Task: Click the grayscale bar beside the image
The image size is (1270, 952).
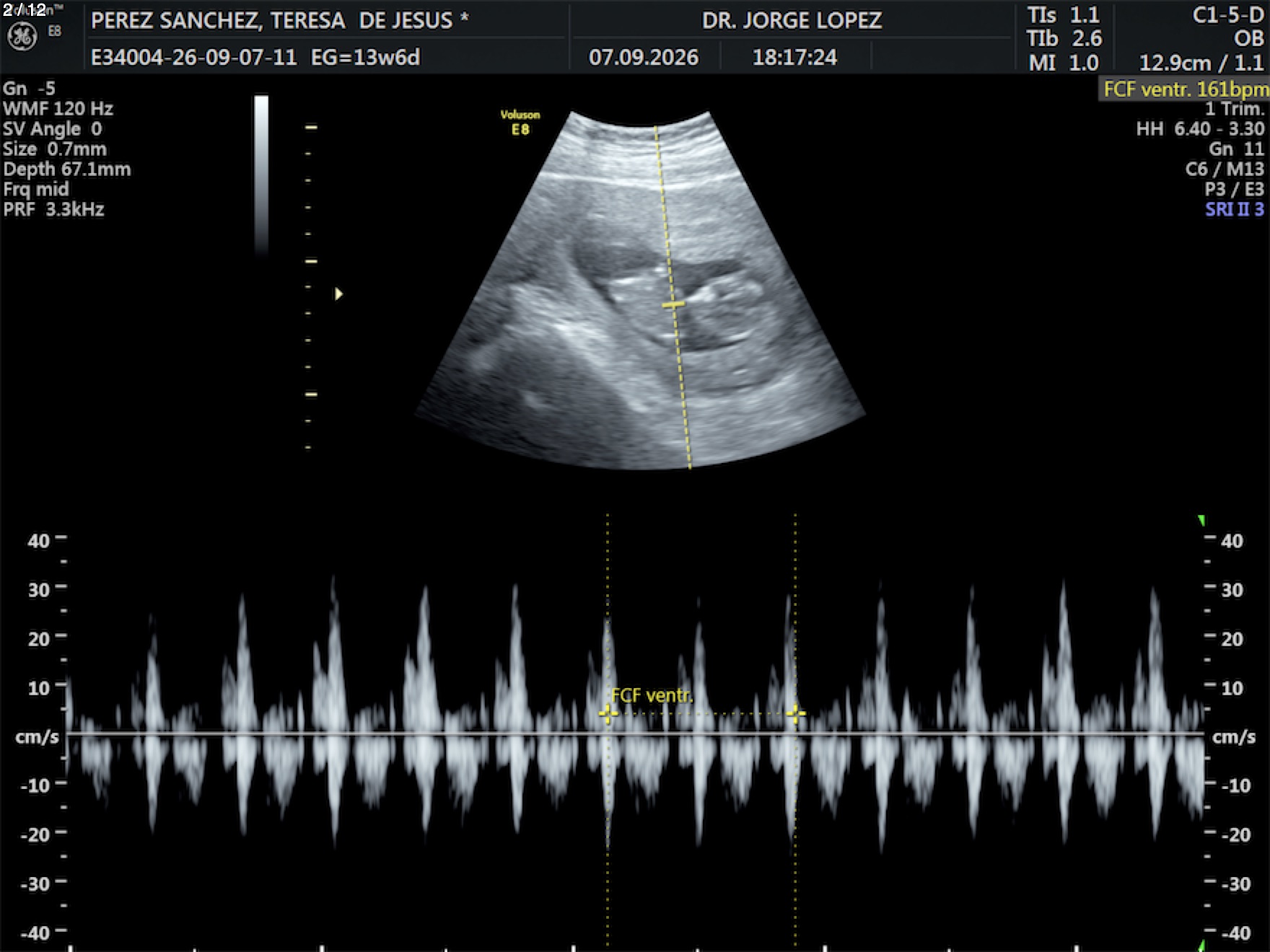Action: pyautogui.click(x=261, y=174)
